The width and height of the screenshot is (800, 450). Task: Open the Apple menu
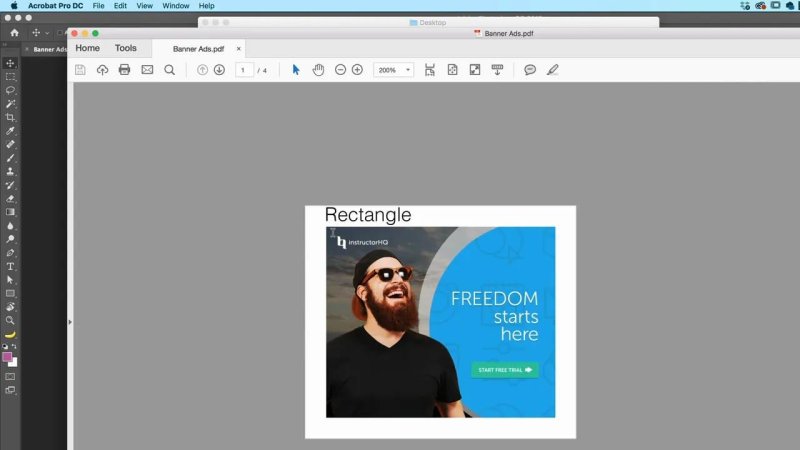pyautogui.click(x=14, y=6)
